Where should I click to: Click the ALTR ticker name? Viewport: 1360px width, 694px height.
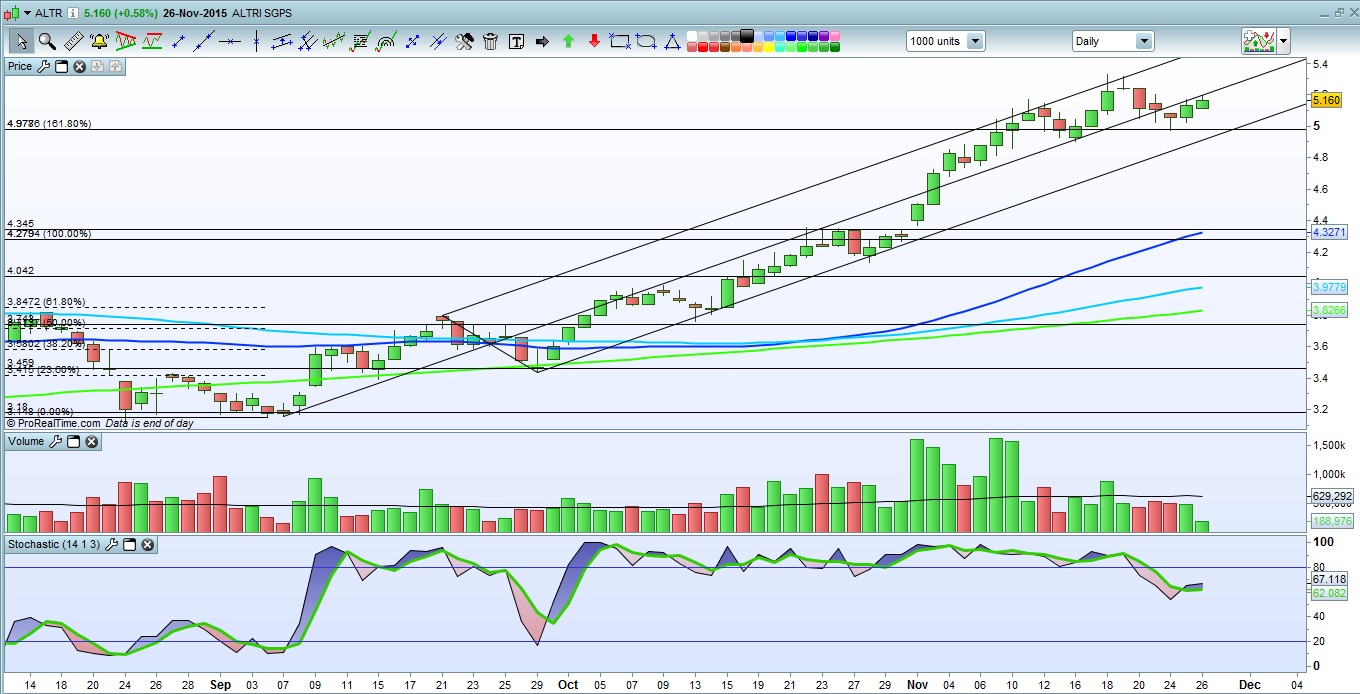click(x=49, y=13)
